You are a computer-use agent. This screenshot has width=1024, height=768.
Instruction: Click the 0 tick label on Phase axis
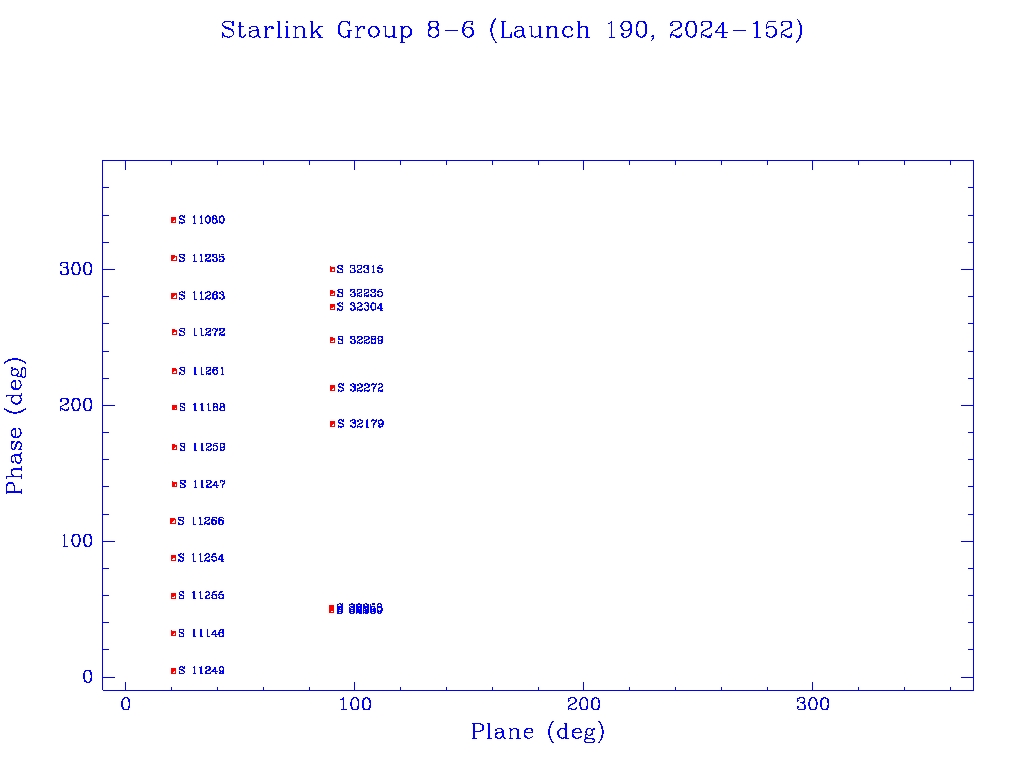(x=88, y=677)
